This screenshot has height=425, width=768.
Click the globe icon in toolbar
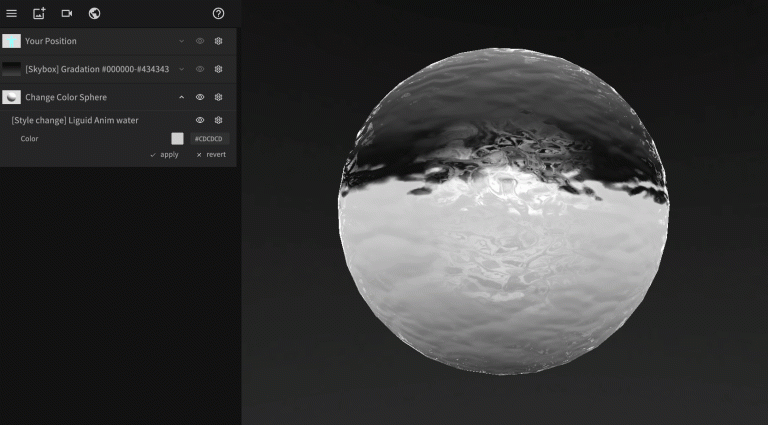coord(94,14)
